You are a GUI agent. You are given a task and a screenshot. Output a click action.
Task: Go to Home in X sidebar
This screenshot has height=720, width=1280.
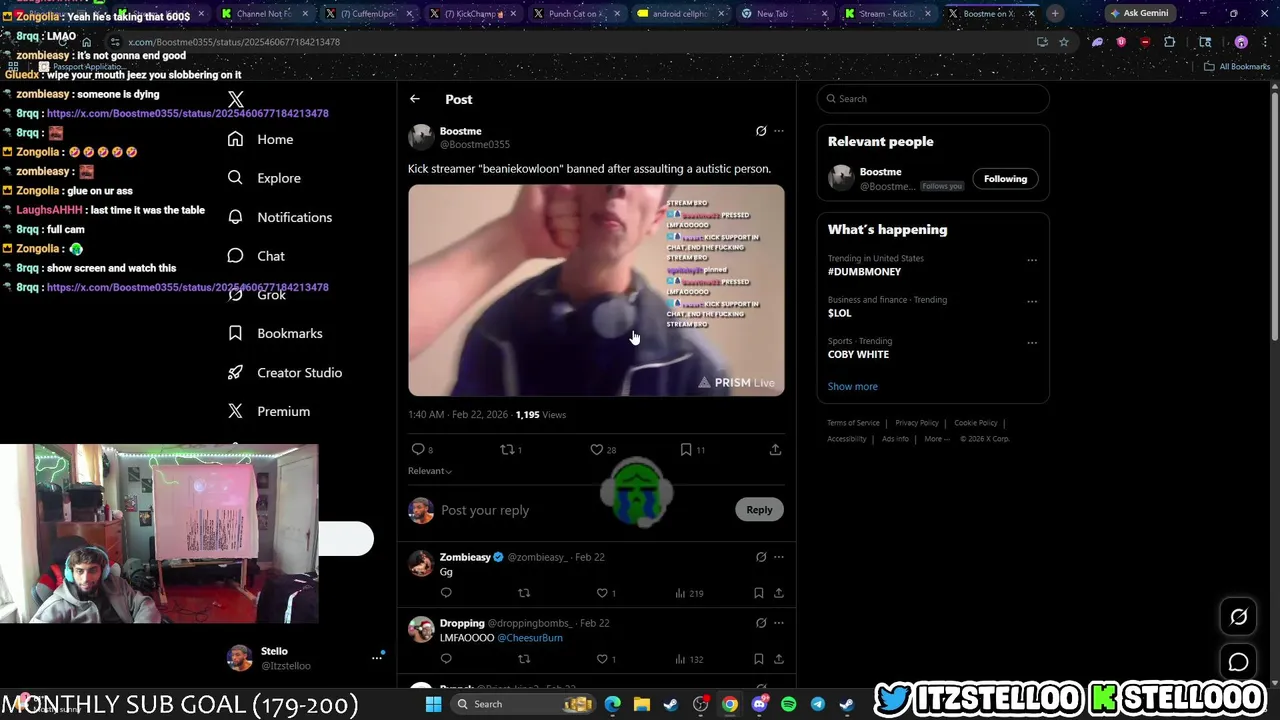coord(260,140)
